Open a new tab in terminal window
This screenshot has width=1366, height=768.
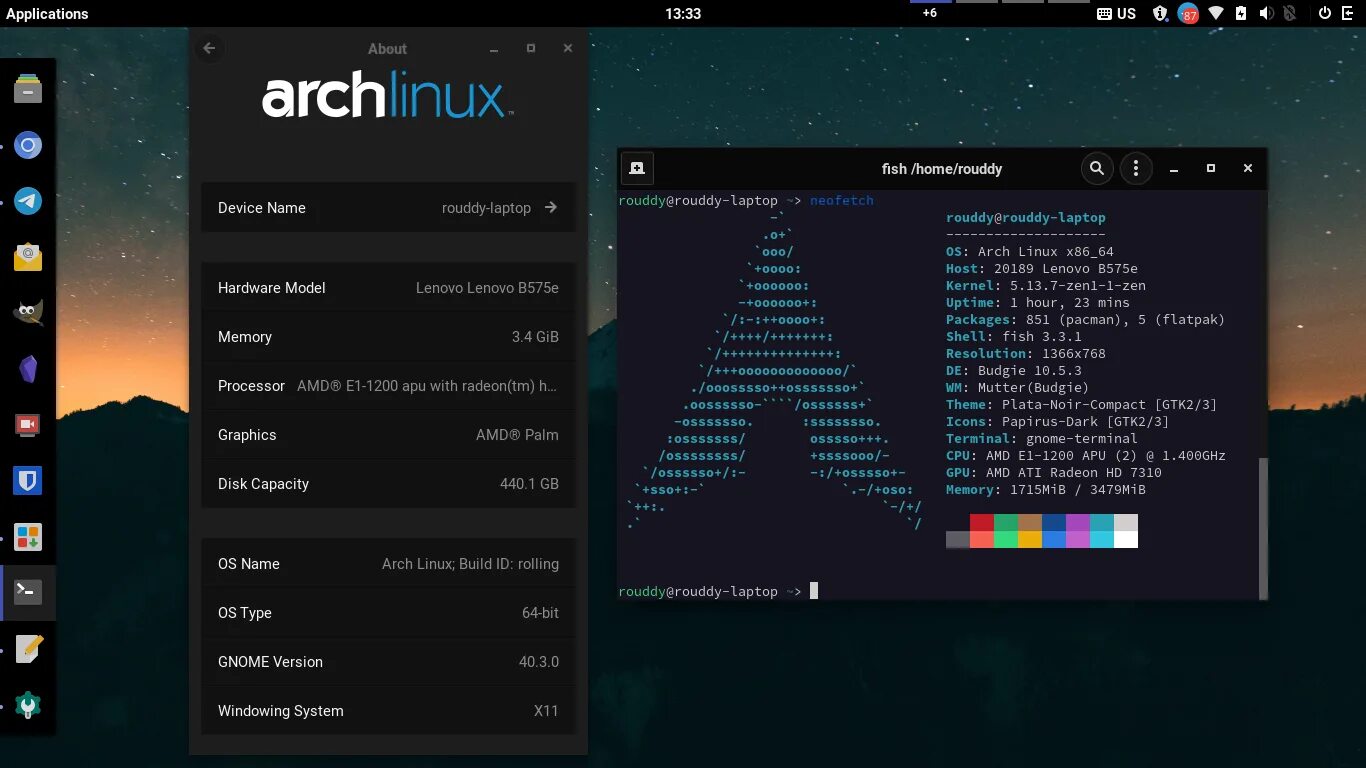click(637, 168)
